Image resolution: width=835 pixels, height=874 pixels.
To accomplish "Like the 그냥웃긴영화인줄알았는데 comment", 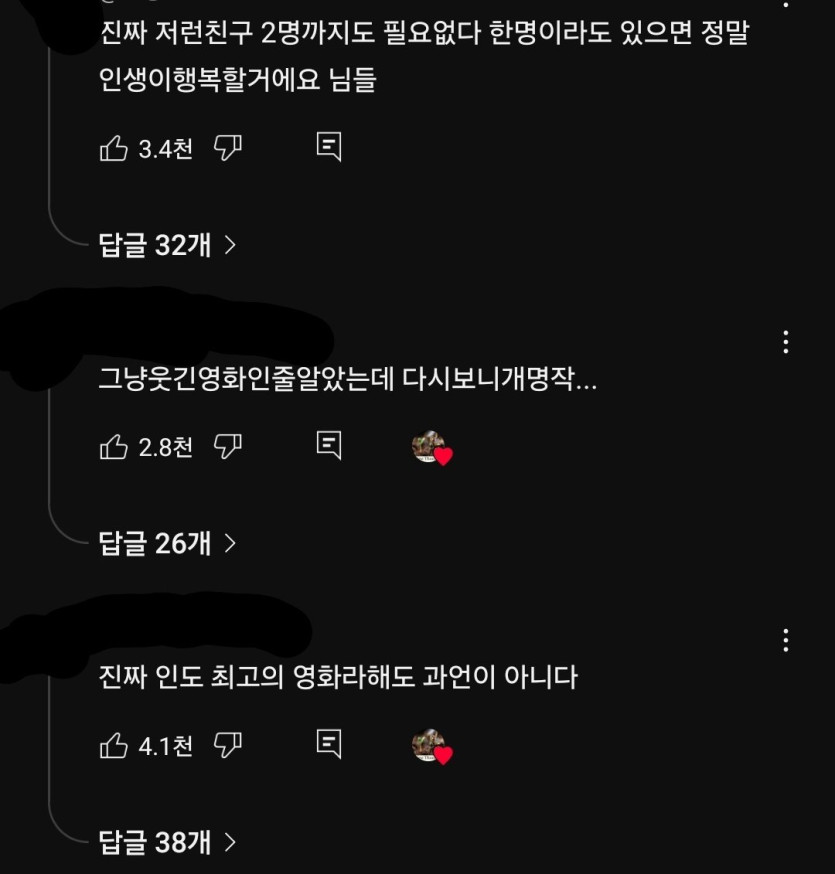I will click(x=114, y=447).
